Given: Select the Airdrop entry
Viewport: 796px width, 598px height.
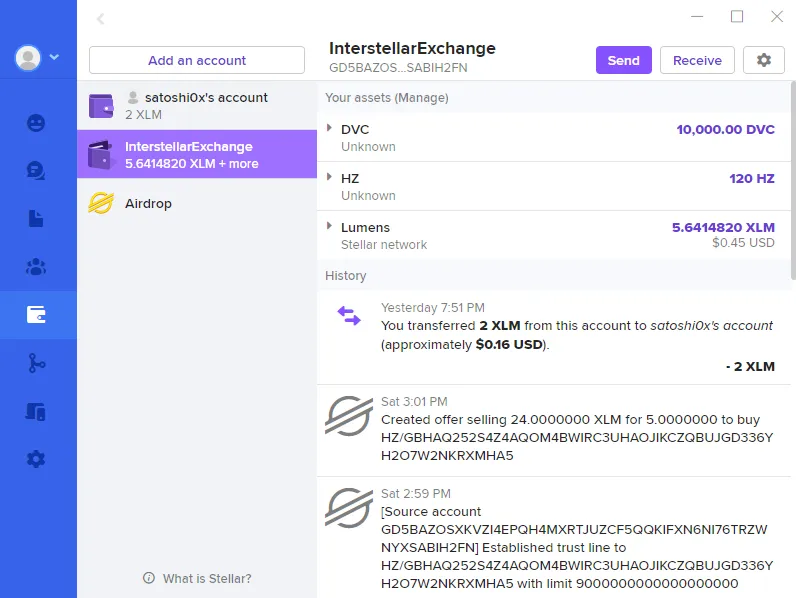Looking at the screenshot, I should [x=197, y=203].
